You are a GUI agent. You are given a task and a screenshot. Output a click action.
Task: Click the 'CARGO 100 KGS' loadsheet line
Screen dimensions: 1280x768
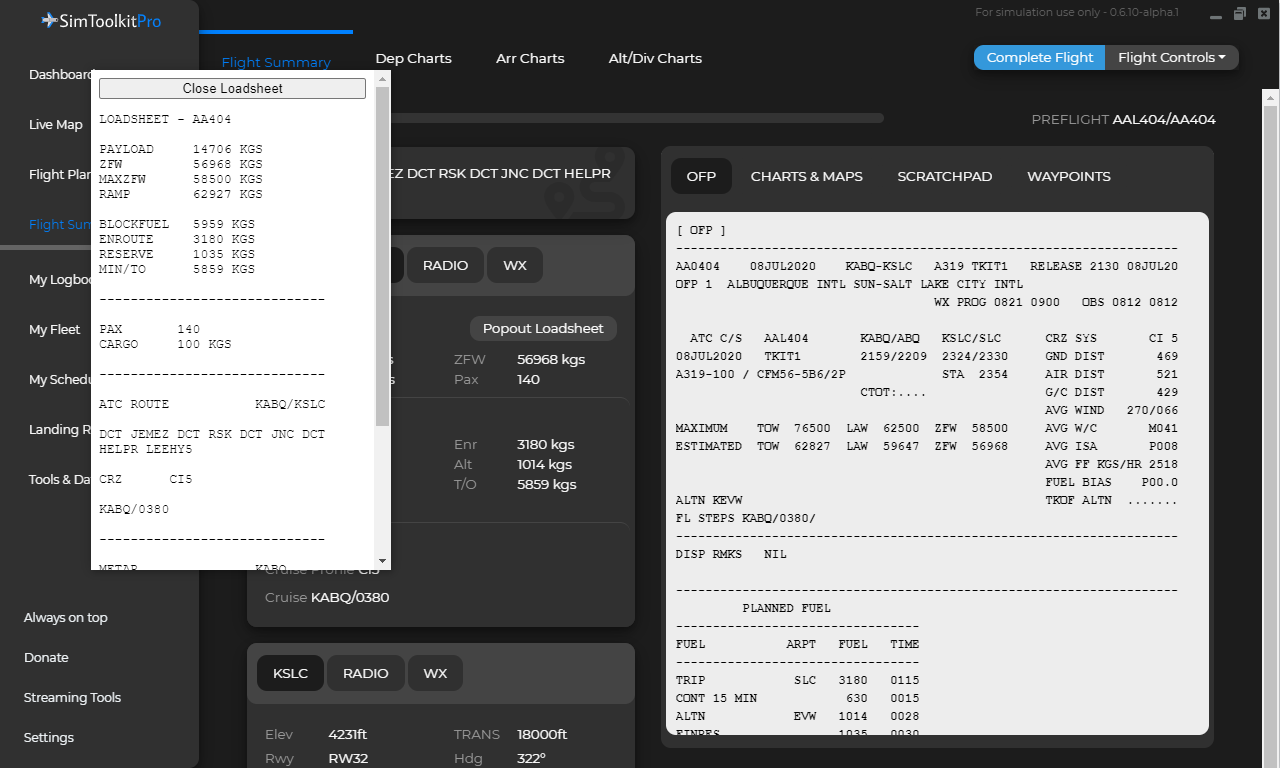[x=165, y=344]
